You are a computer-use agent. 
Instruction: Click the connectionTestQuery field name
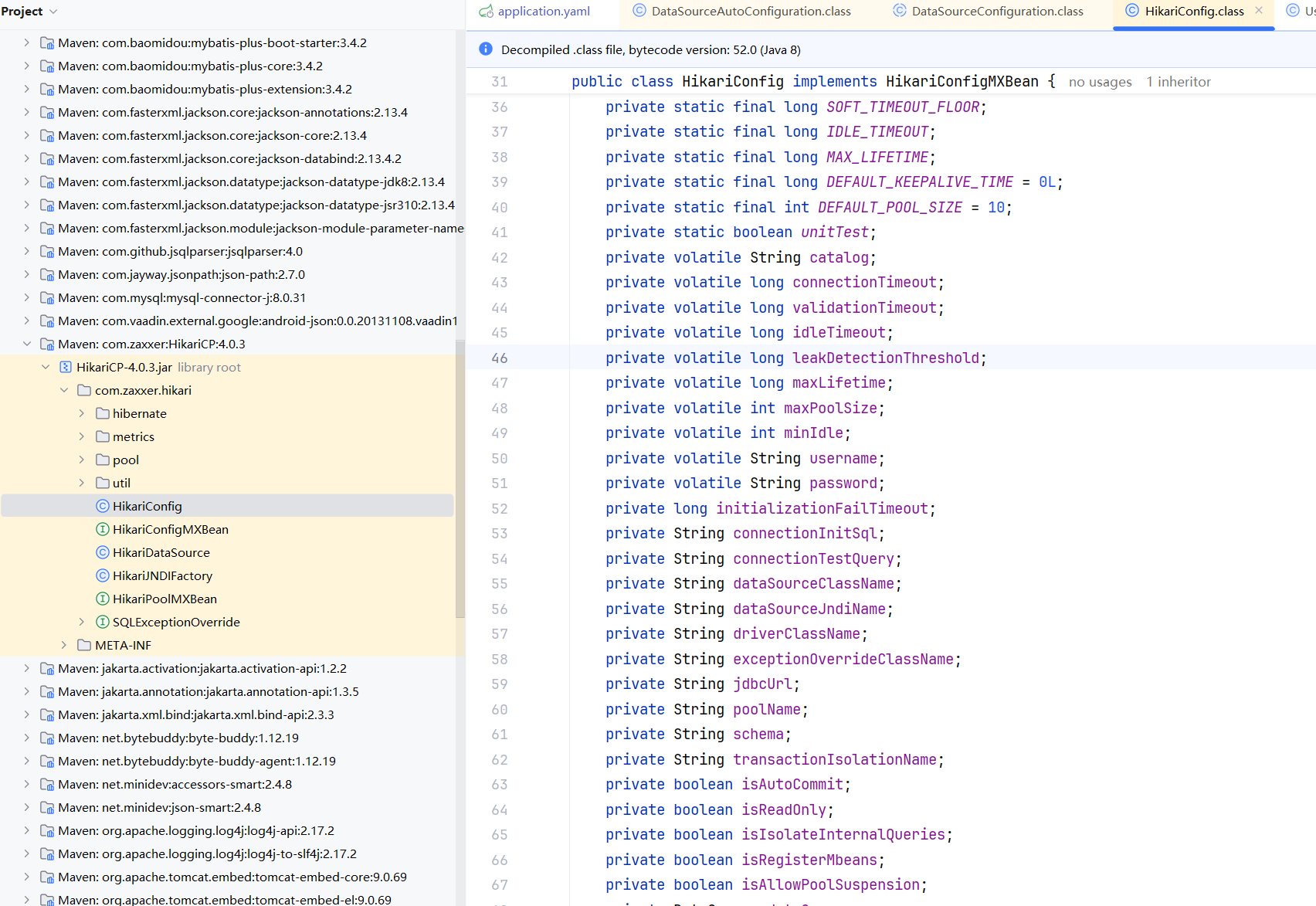click(x=813, y=558)
